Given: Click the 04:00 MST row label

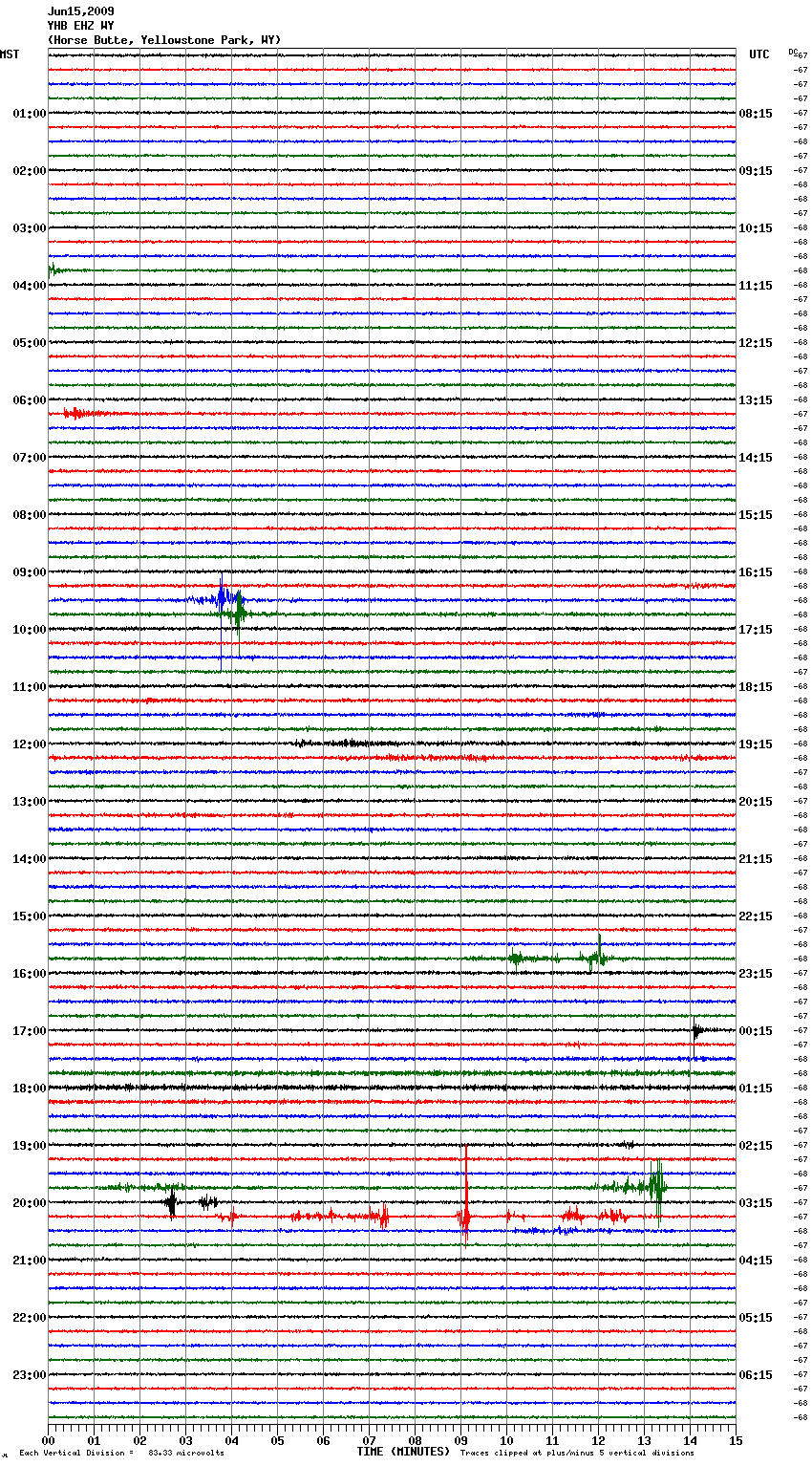Looking at the screenshot, I should point(30,286).
